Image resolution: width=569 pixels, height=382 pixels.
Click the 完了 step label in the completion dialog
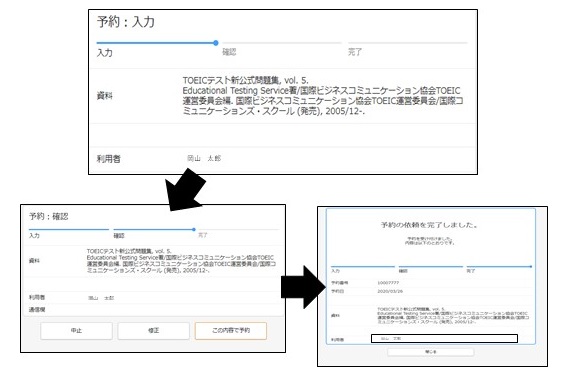(x=471, y=271)
